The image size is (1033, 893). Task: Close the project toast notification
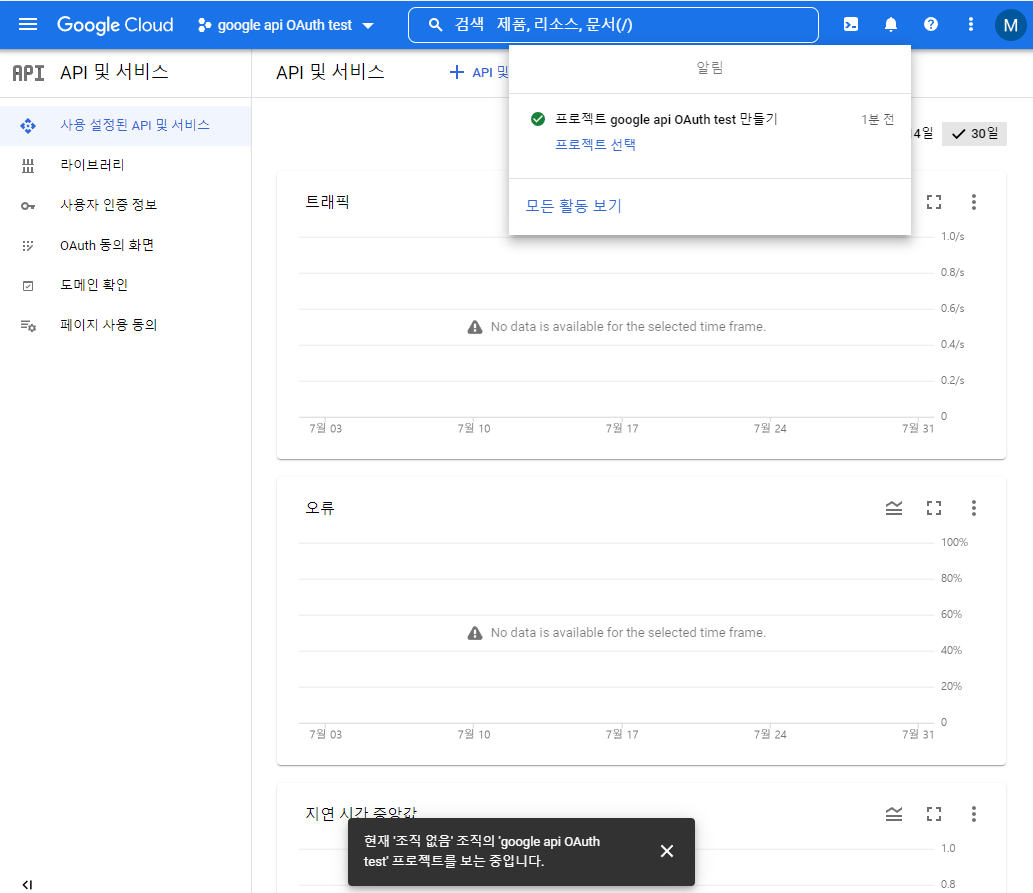tap(667, 851)
